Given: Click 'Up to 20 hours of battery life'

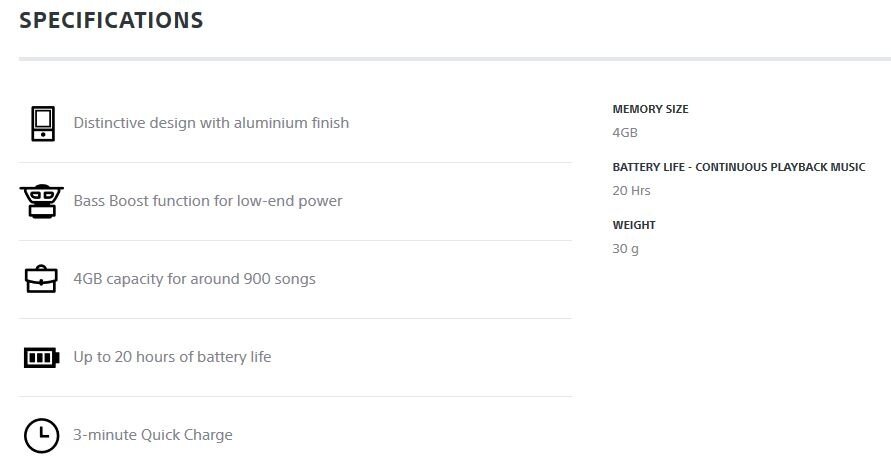Looking at the screenshot, I should point(172,357).
